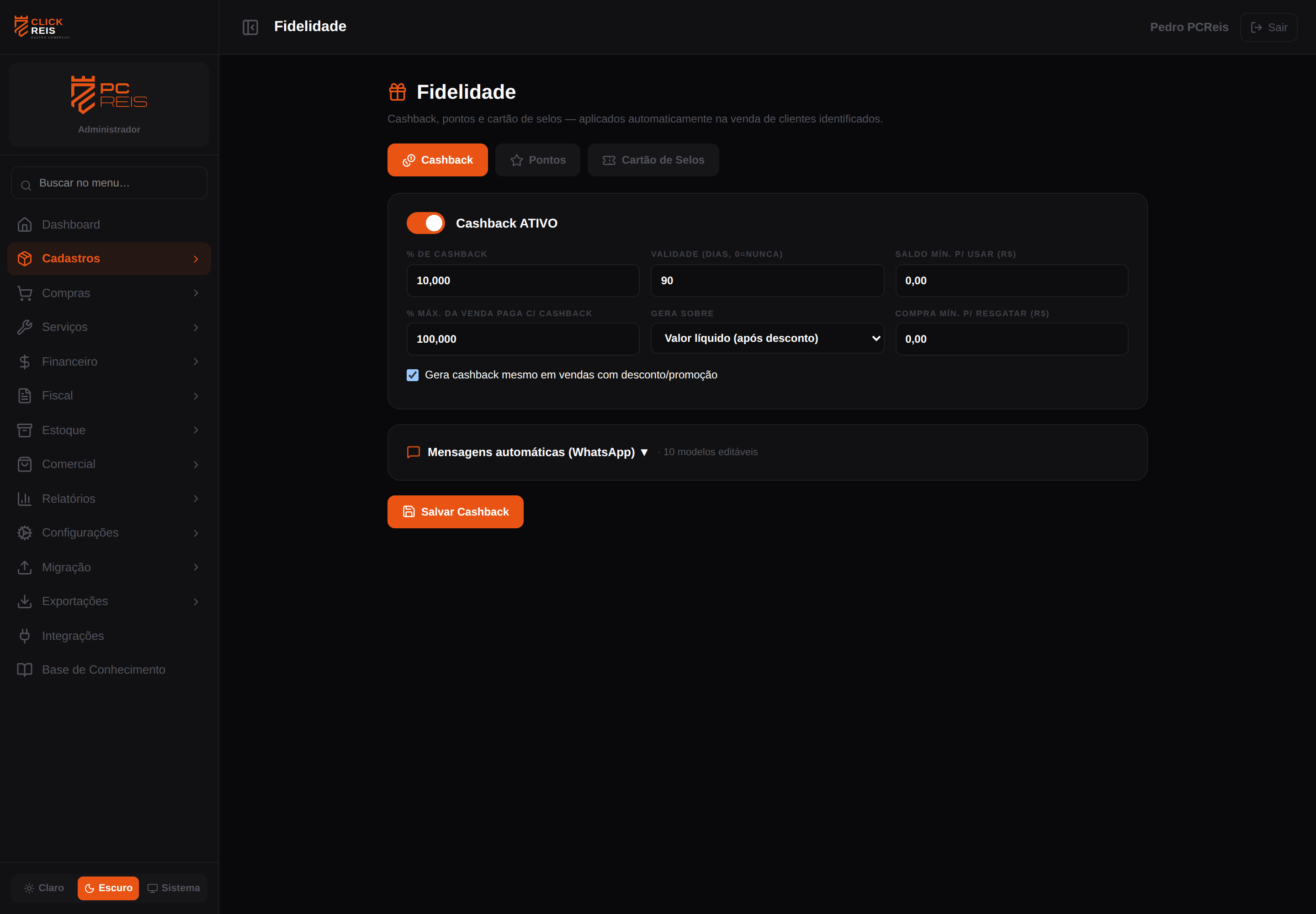Screen dimensions: 1316x914
Task: Click the % máx. da venda input
Action: 523,339
